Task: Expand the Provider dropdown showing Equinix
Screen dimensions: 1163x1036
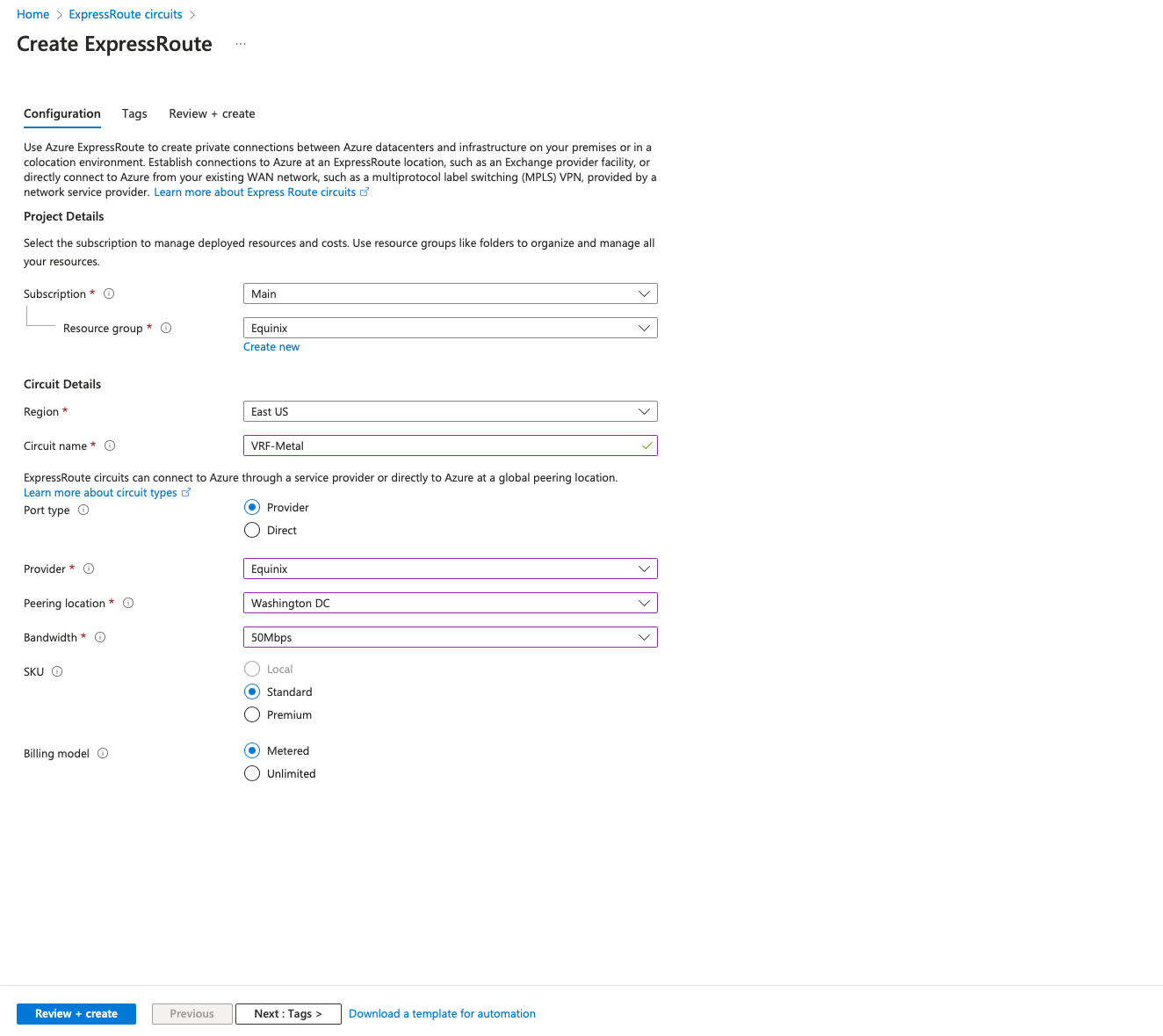Action: 450,569
